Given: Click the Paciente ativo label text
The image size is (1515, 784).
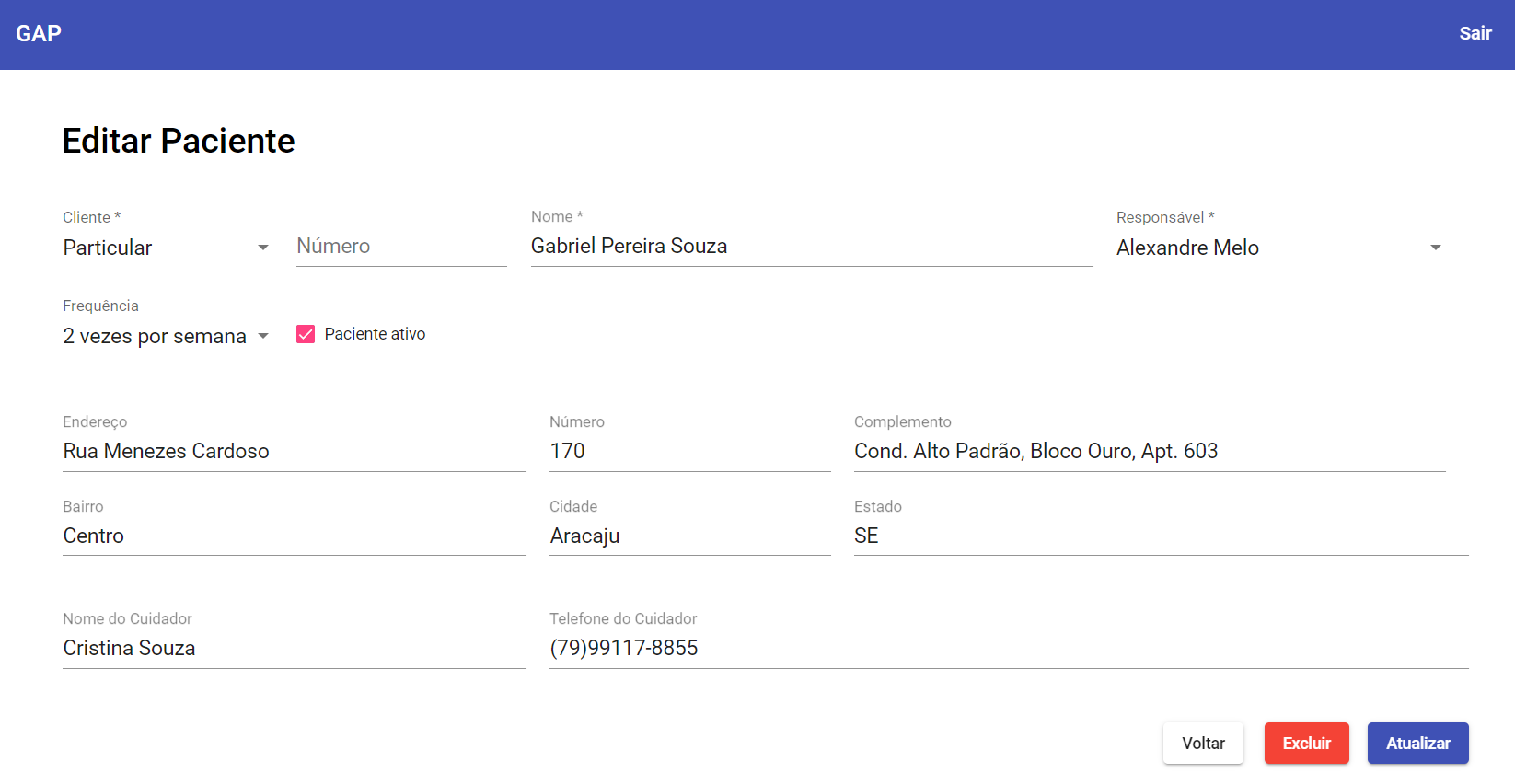Looking at the screenshot, I should tap(375, 334).
